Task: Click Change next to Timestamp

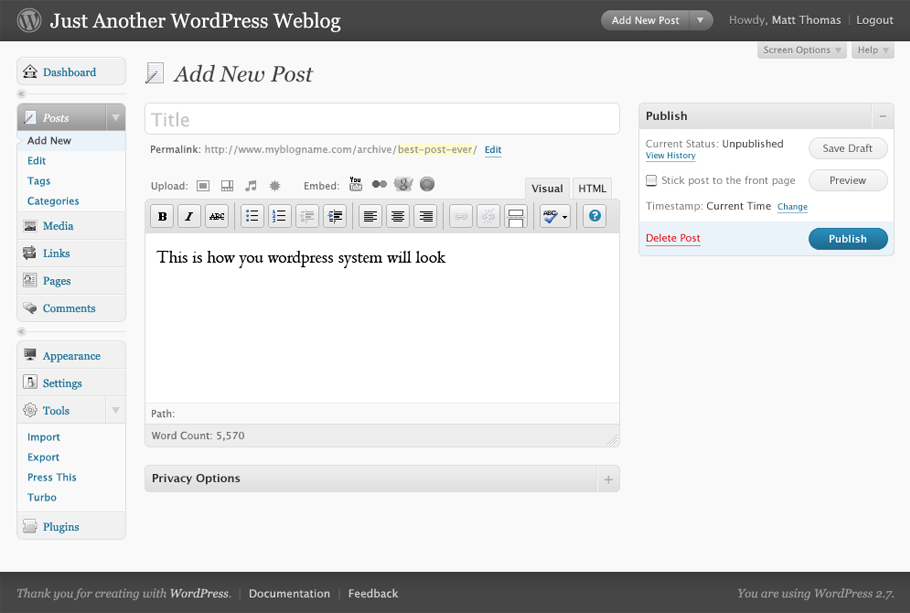Action: point(793,207)
